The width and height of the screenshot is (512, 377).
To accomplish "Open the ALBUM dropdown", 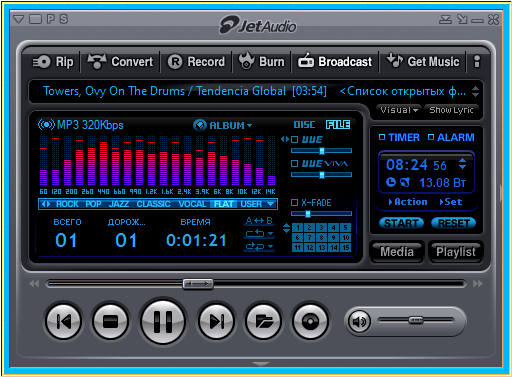I will coord(223,125).
